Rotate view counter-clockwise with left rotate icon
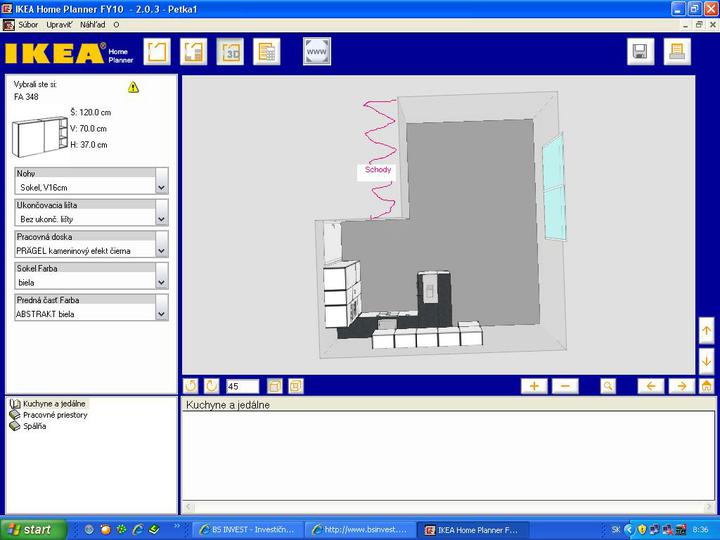This screenshot has height=540, width=720. [x=192, y=386]
